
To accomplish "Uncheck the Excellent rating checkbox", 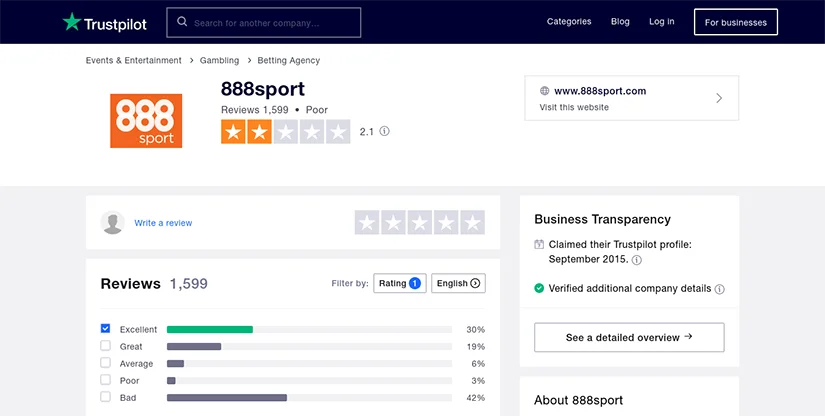I will pyautogui.click(x=105, y=329).
